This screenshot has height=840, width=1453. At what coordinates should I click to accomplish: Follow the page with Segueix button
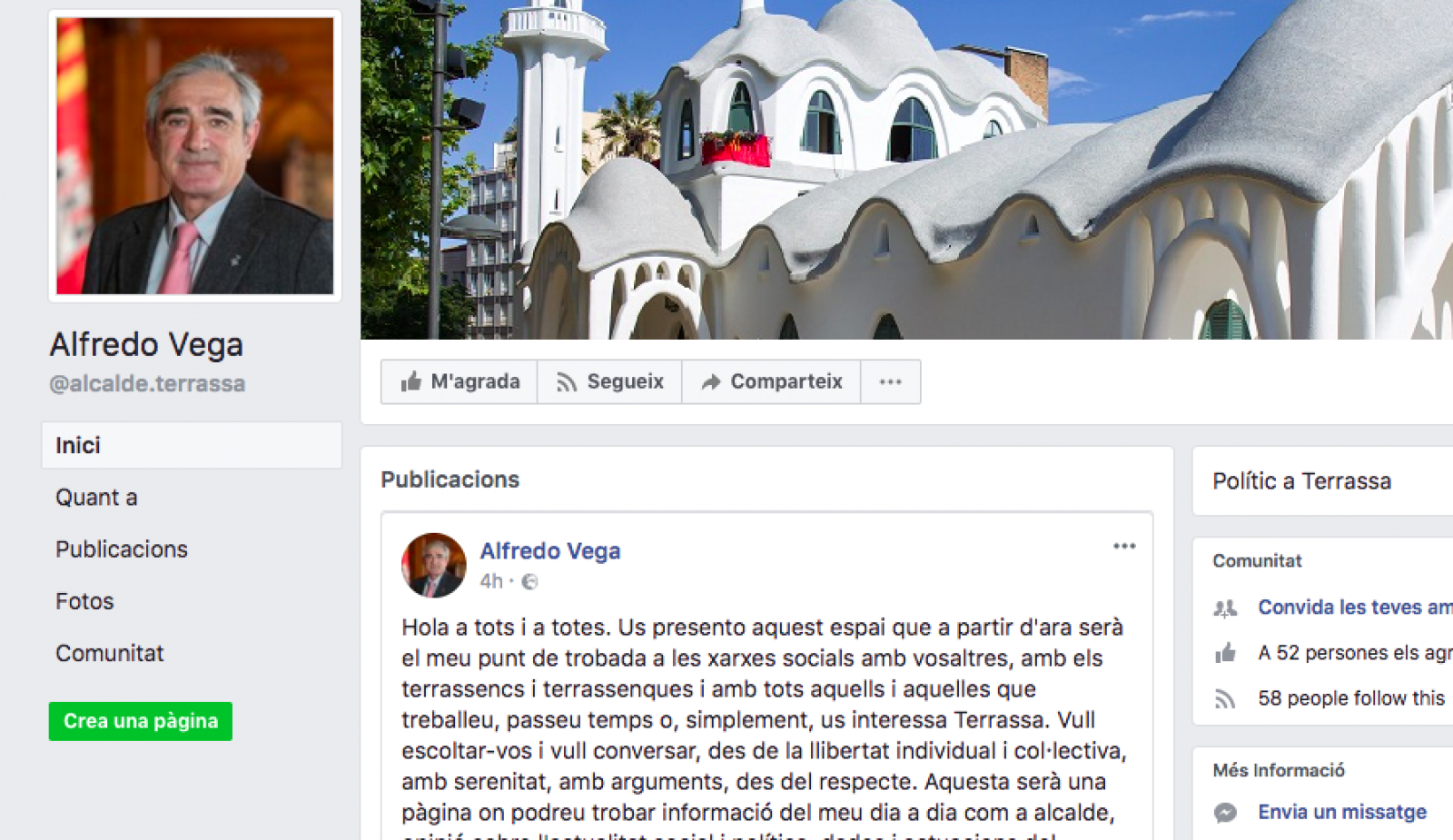click(x=609, y=381)
